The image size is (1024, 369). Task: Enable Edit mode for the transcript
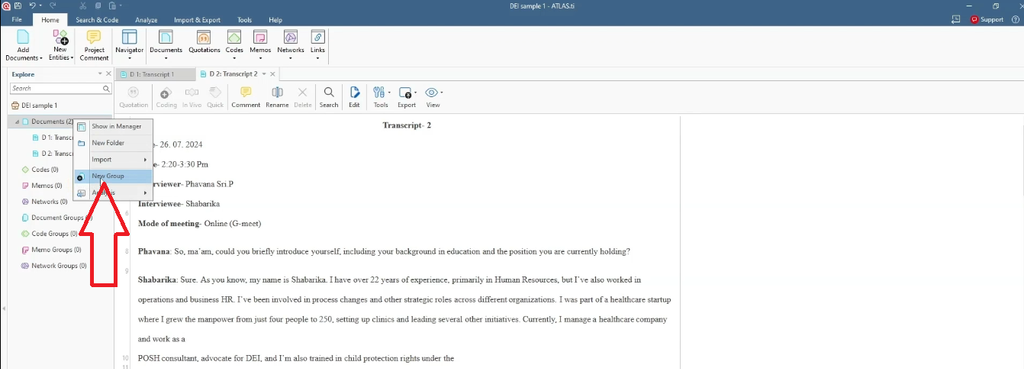[354, 97]
